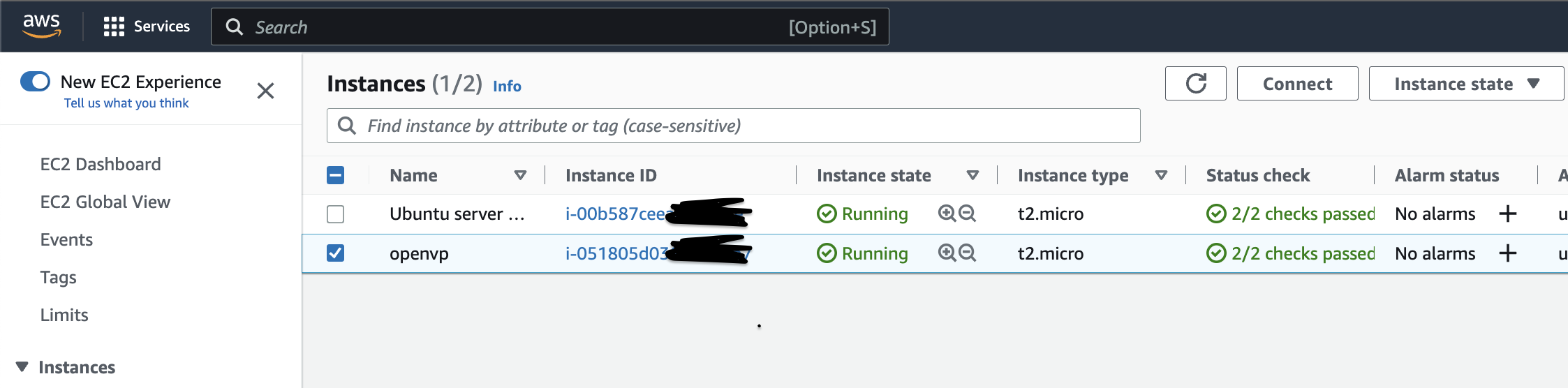Image resolution: width=1568 pixels, height=388 pixels.
Task: Click the magnifier icon in top search bar
Action: coord(235,27)
